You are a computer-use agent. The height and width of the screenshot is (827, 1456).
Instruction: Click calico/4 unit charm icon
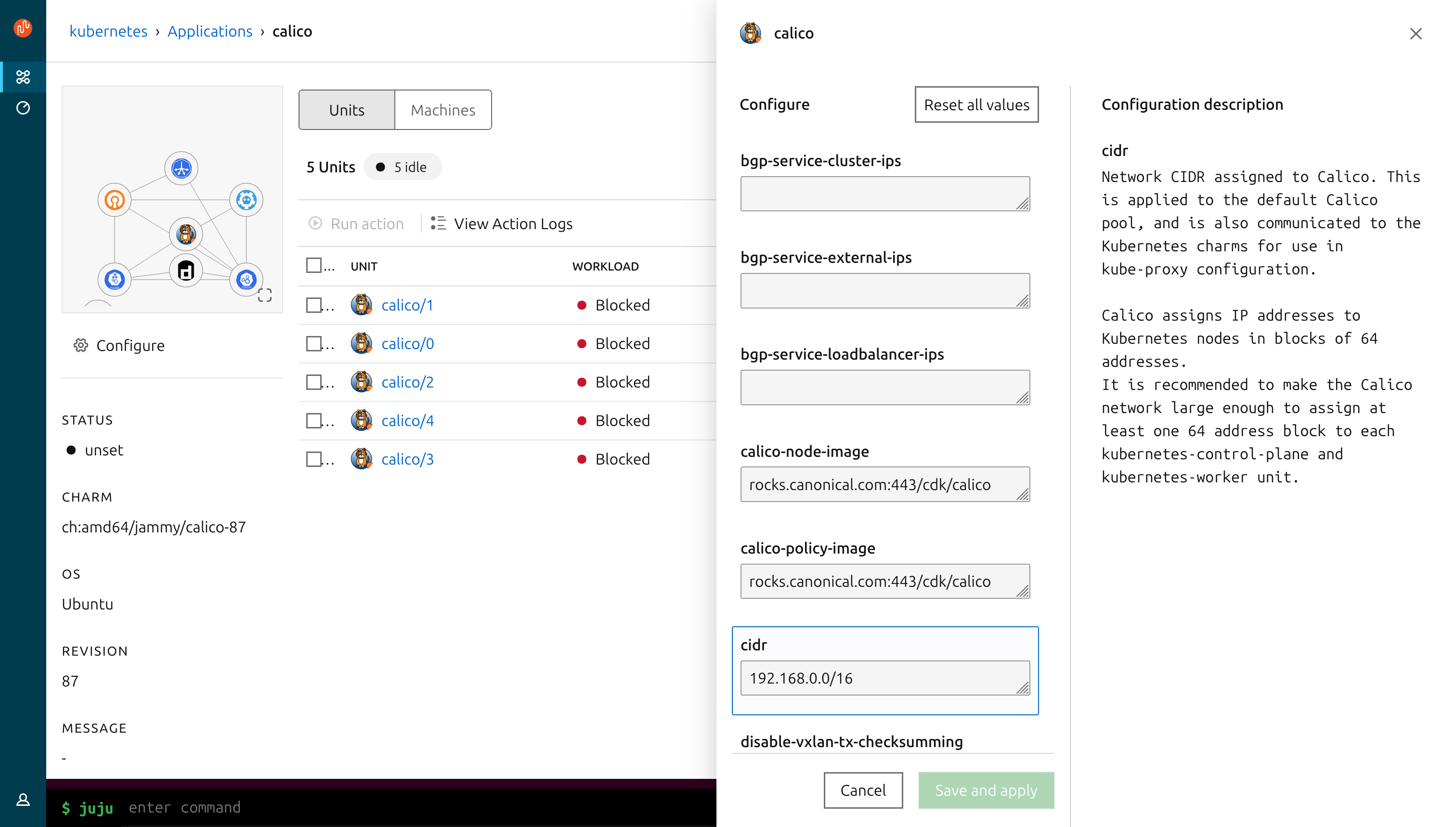[x=361, y=420]
